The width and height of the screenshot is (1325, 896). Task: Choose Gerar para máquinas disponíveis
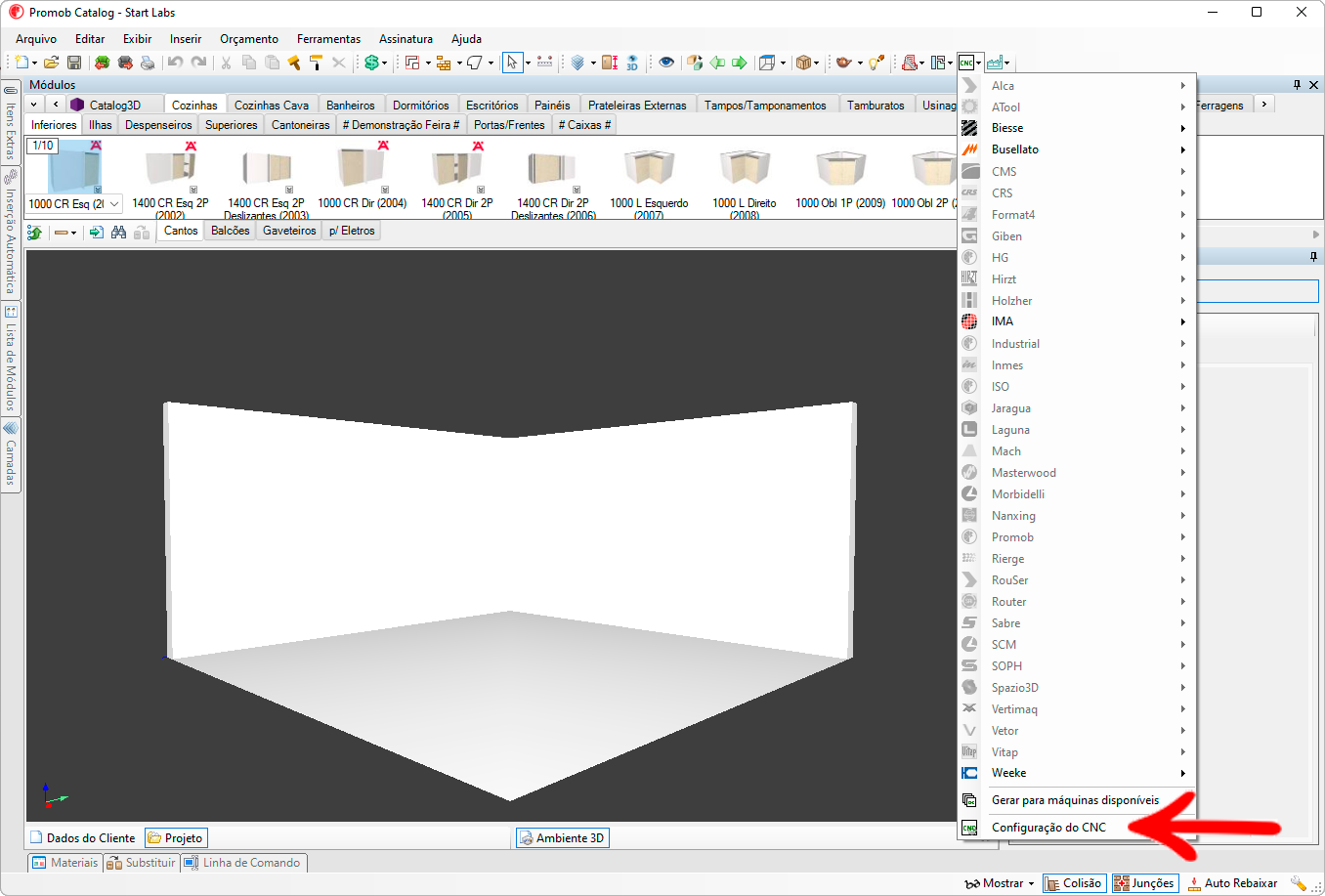(x=1076, y=800)
